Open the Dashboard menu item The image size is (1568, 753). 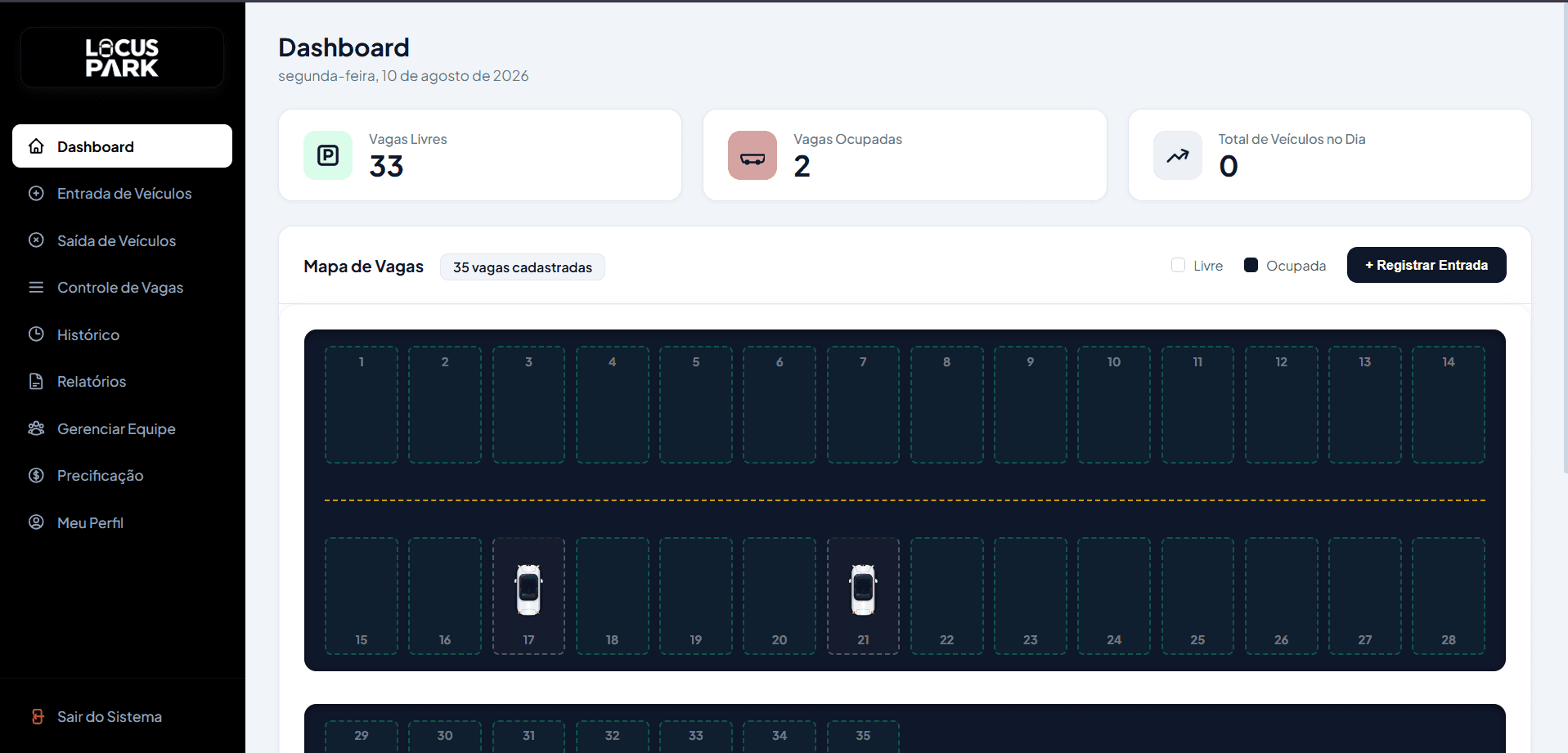122,146
